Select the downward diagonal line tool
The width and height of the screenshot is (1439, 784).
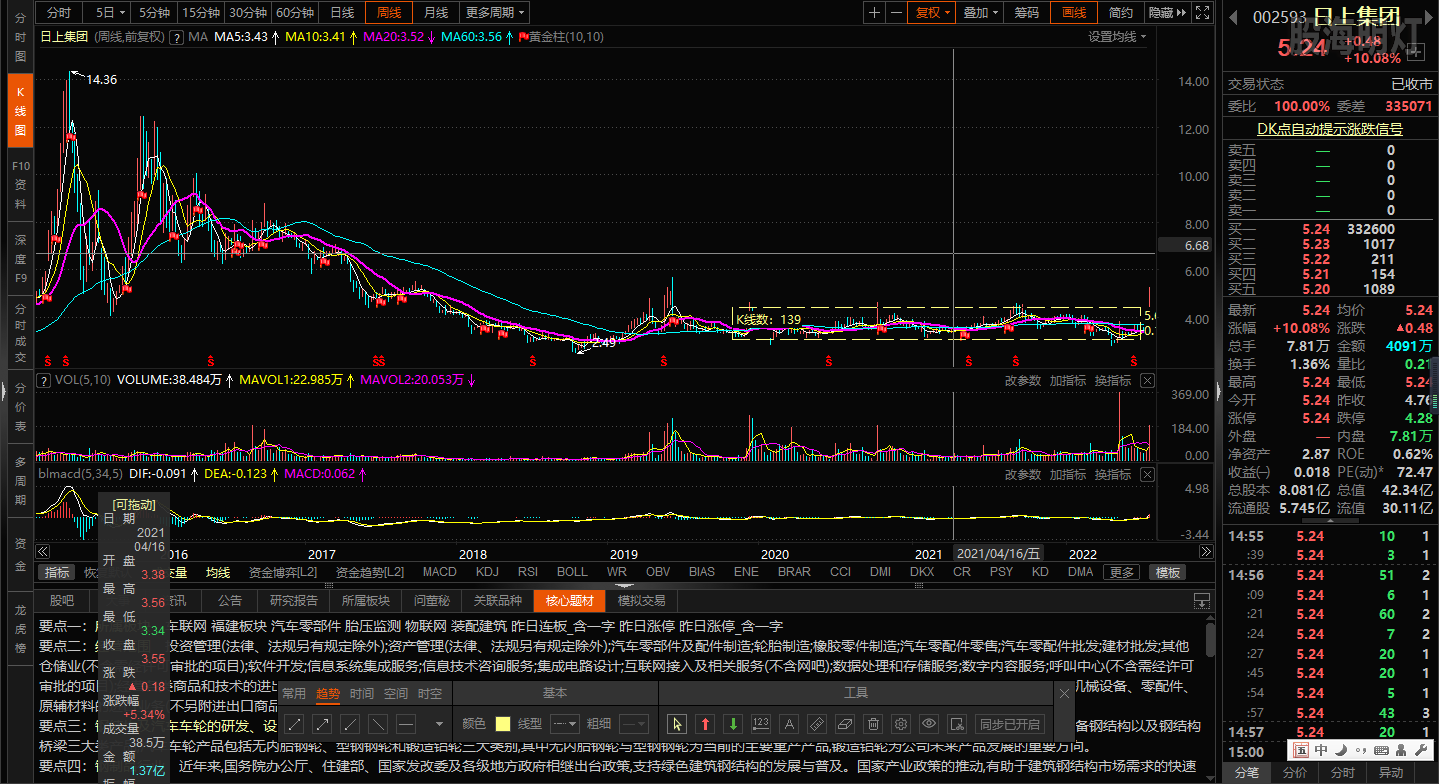(378, 723)
